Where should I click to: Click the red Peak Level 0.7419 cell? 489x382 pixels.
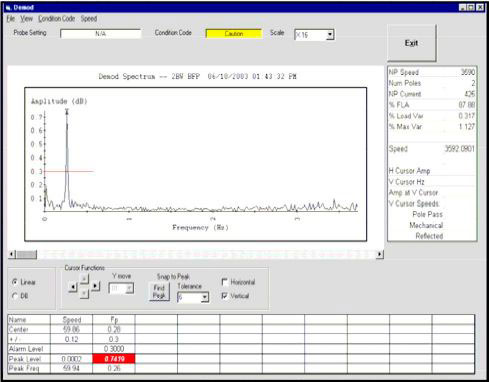pyautogui.click(x=114, y=359)
